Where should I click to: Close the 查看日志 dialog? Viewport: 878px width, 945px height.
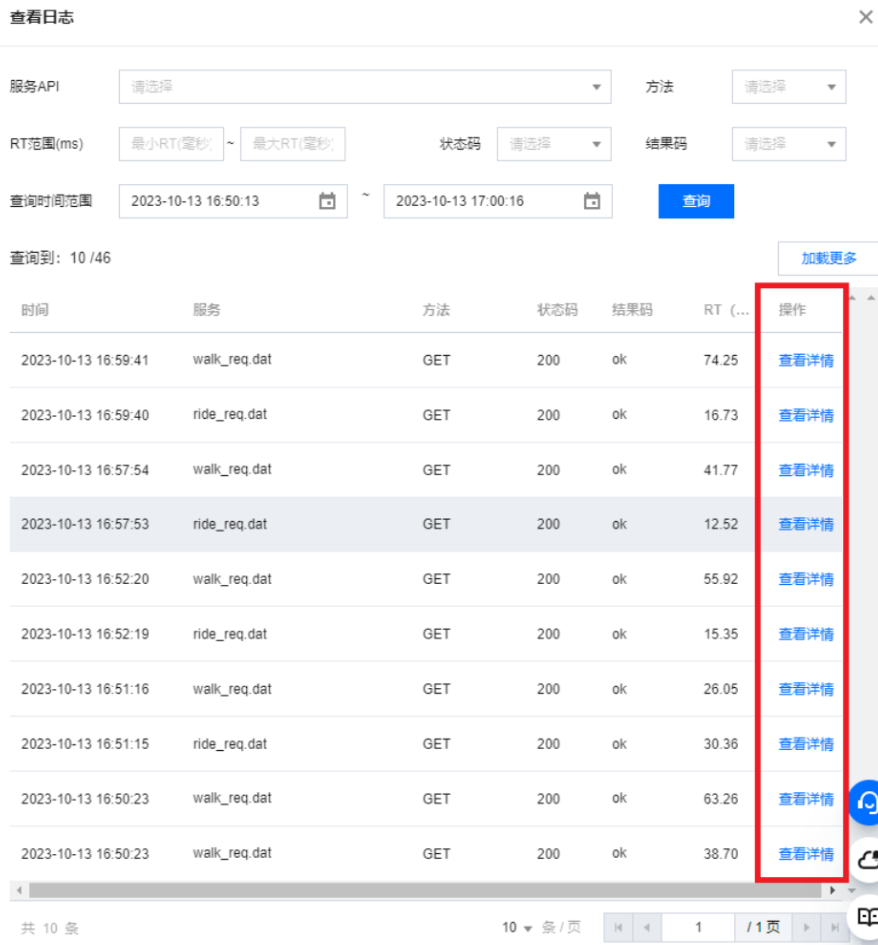click(x=865, y=18)
